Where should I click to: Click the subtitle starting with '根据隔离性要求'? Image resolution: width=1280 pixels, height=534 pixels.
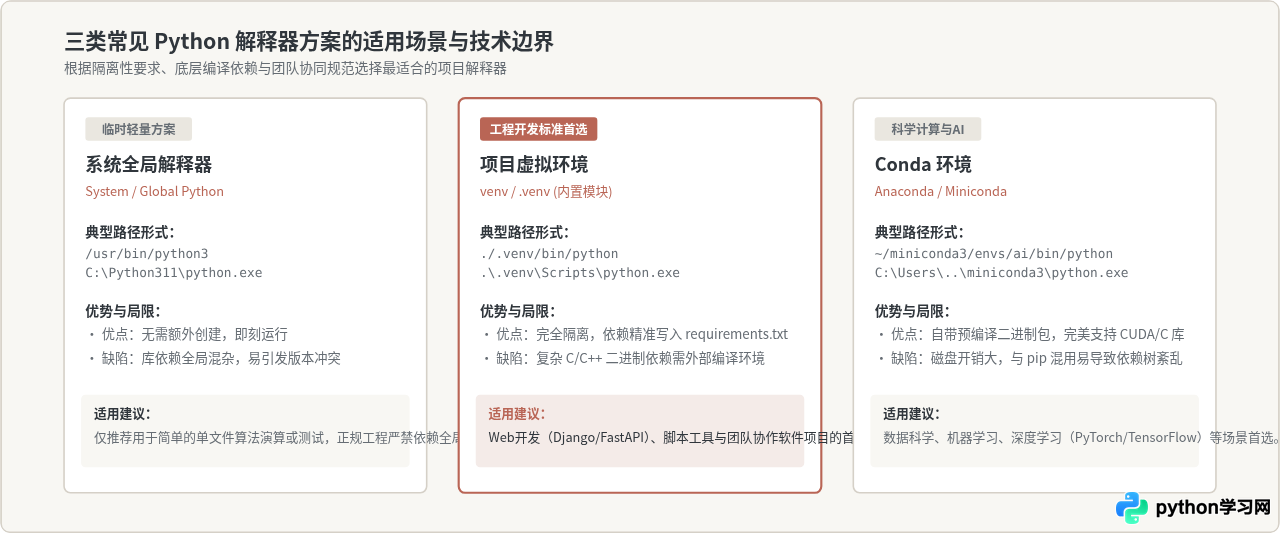pyautogui.click(x=285, y=69)
